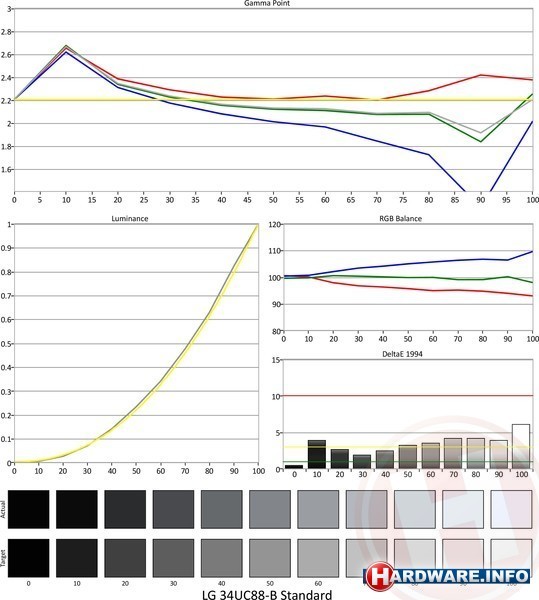This screenshot has height=600, width=539.
Task: Select the Target swatch for level 40
Action: pos(221,558)
